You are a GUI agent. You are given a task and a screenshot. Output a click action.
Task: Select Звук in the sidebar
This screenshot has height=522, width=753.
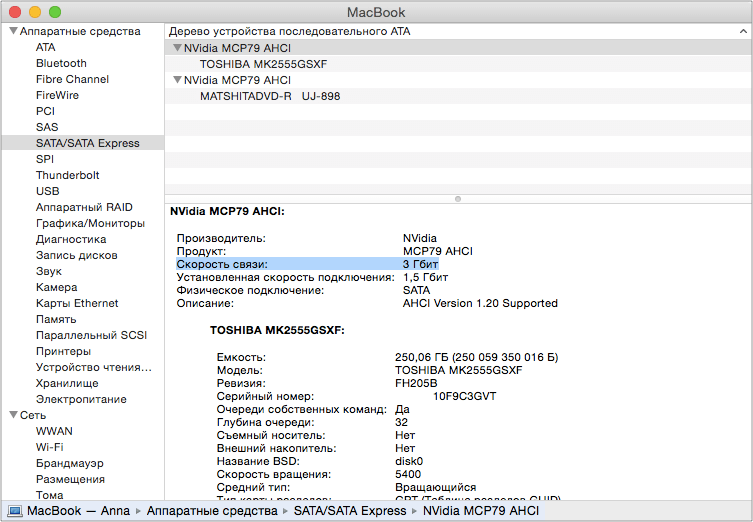click(x=49, y=271)
